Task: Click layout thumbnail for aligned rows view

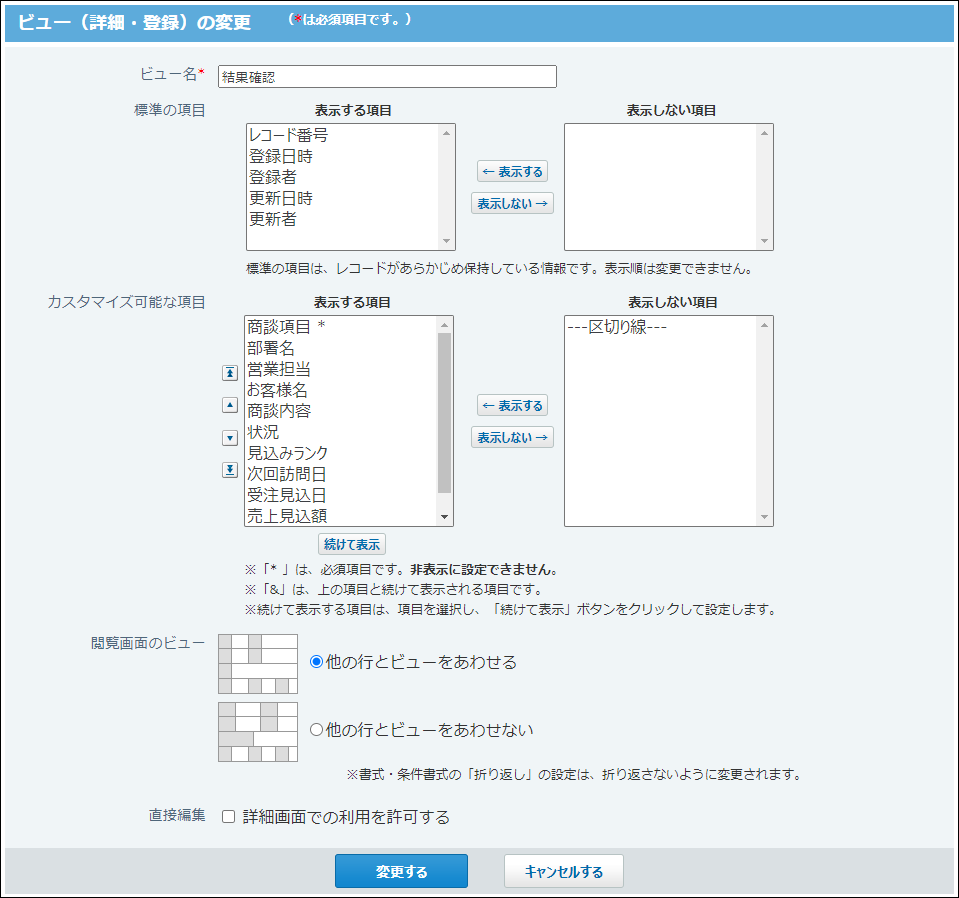Action: click(258, 664)
